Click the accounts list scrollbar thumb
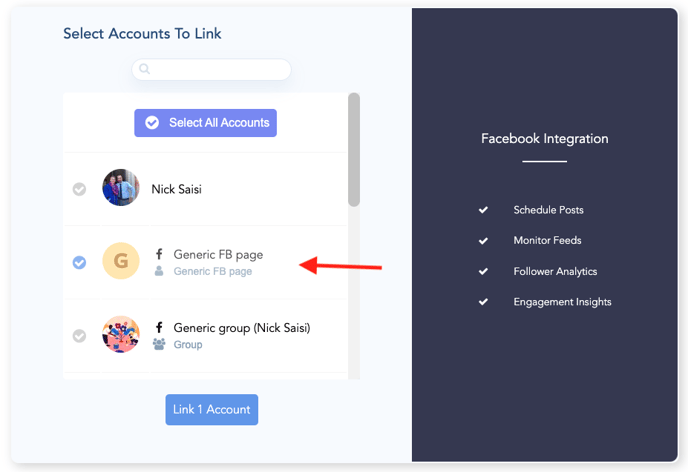 354,150
